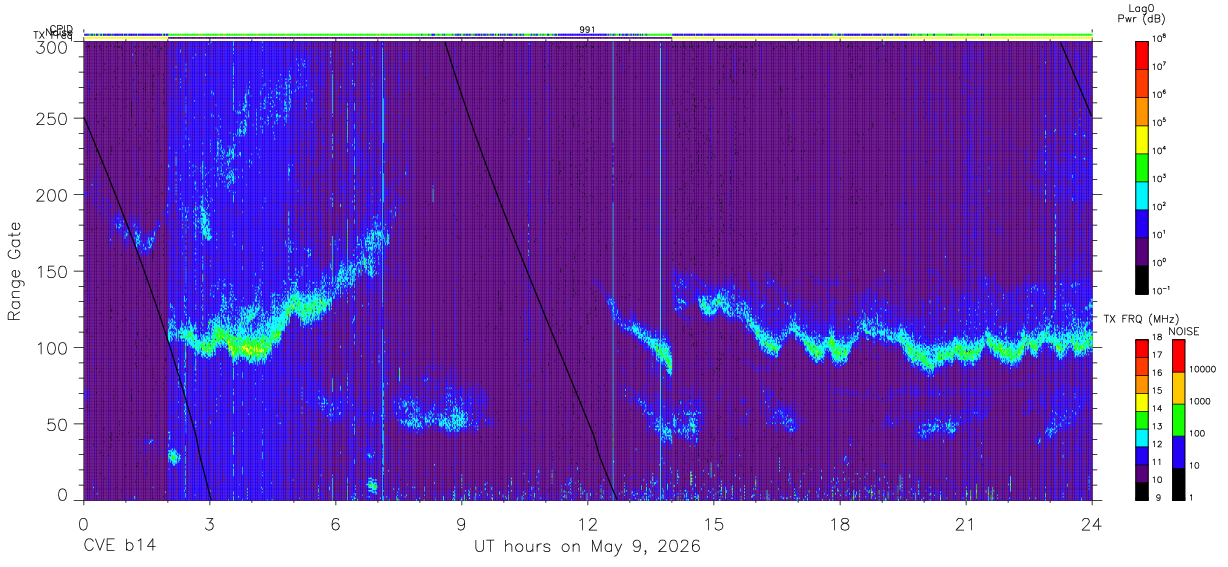This screenshot has width=1228, height=567.
Task: Click the 18 tick on UT hours axis
Action: (839, 523)
